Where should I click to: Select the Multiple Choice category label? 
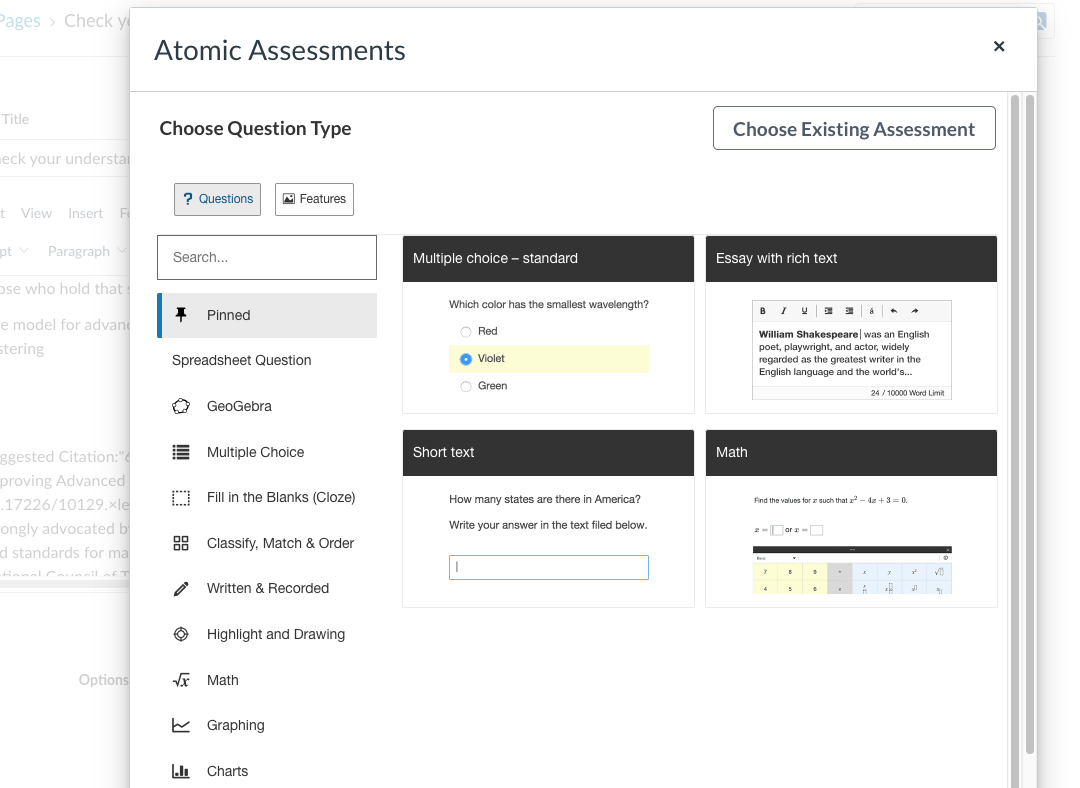click(256, 452)
